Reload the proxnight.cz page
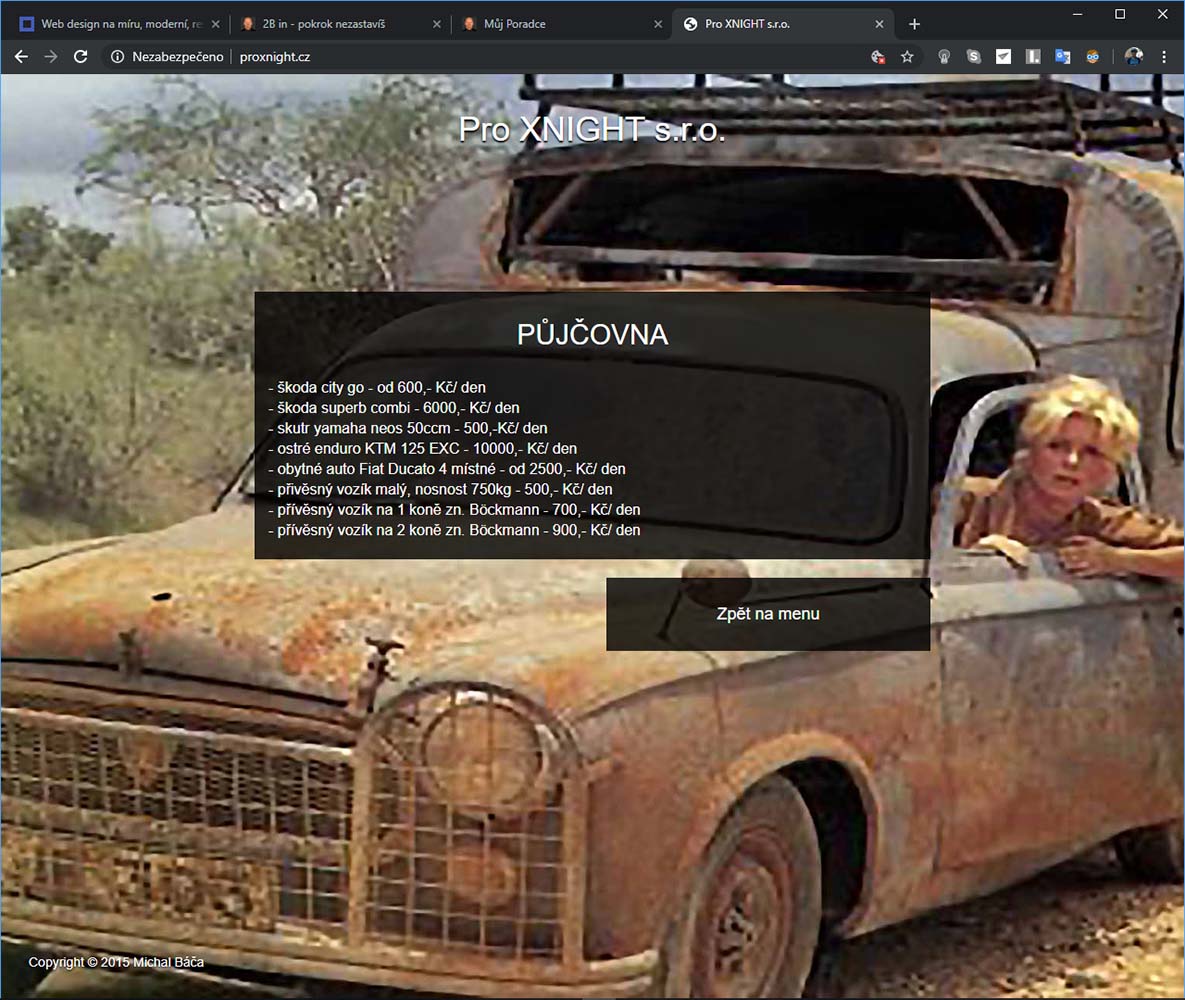This screenshot has width=1185, height=1000. coord(81,57)
